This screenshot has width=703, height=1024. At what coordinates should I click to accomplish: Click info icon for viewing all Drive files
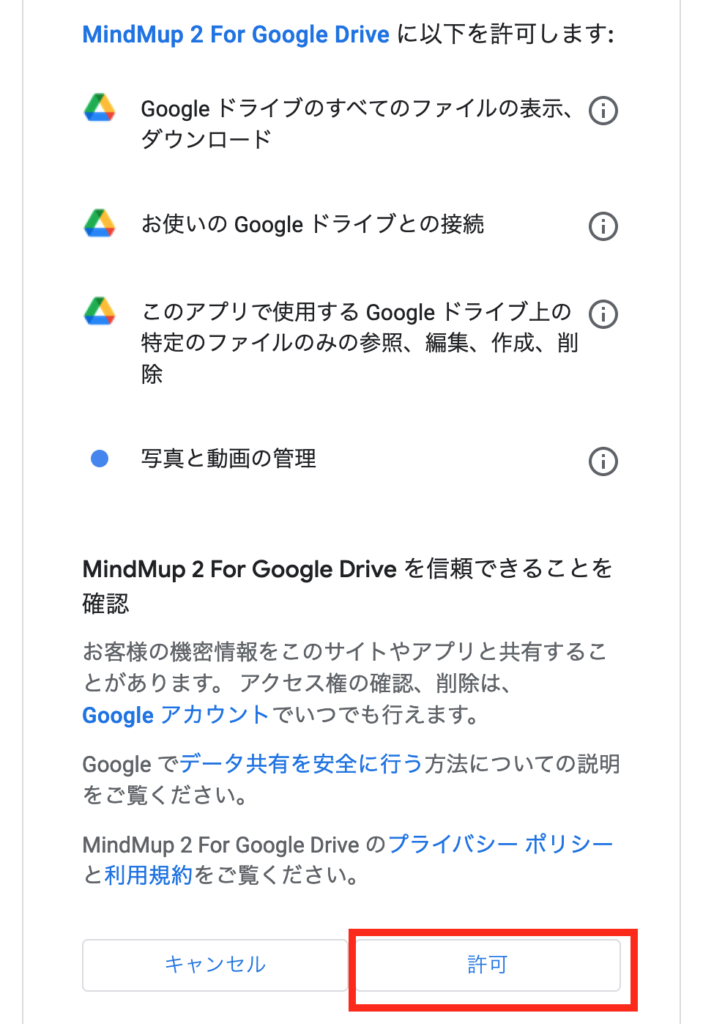pyautogui.click(x=602, y=110)
